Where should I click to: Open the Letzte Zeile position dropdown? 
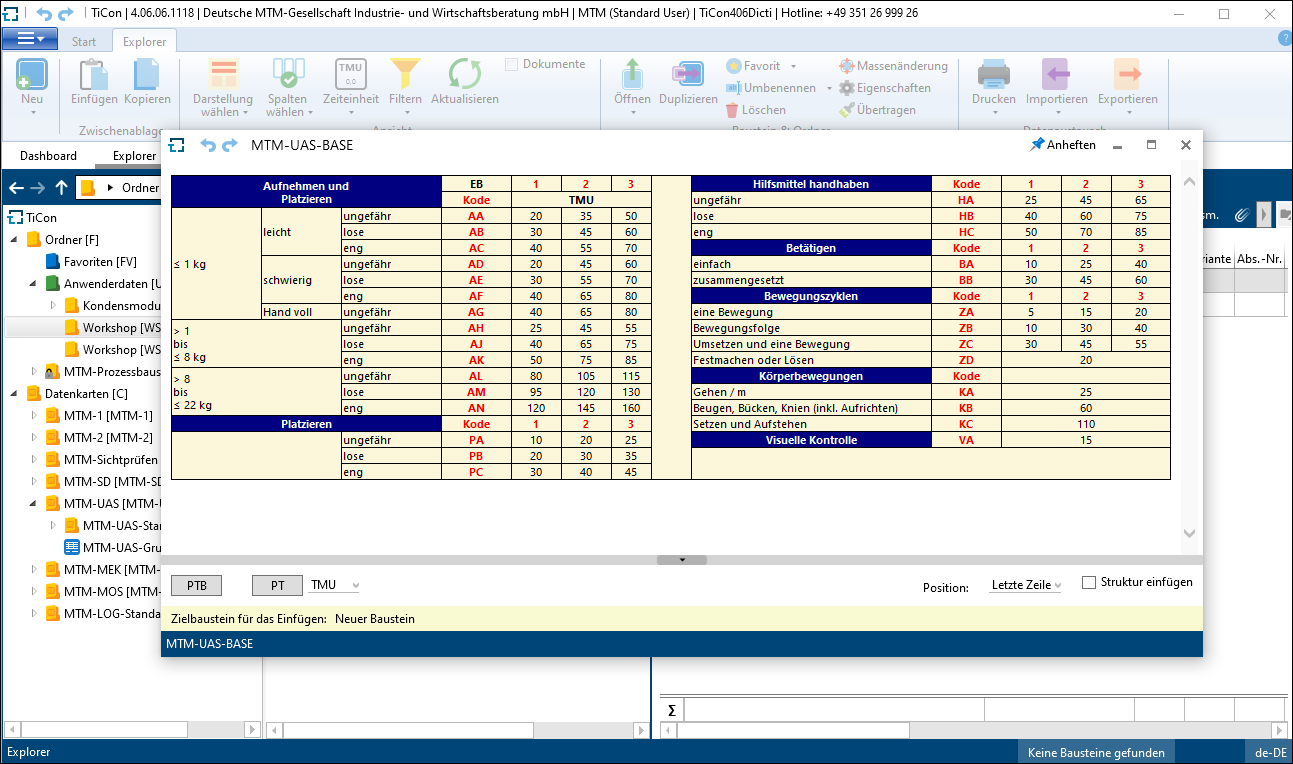click(1026, 585)
